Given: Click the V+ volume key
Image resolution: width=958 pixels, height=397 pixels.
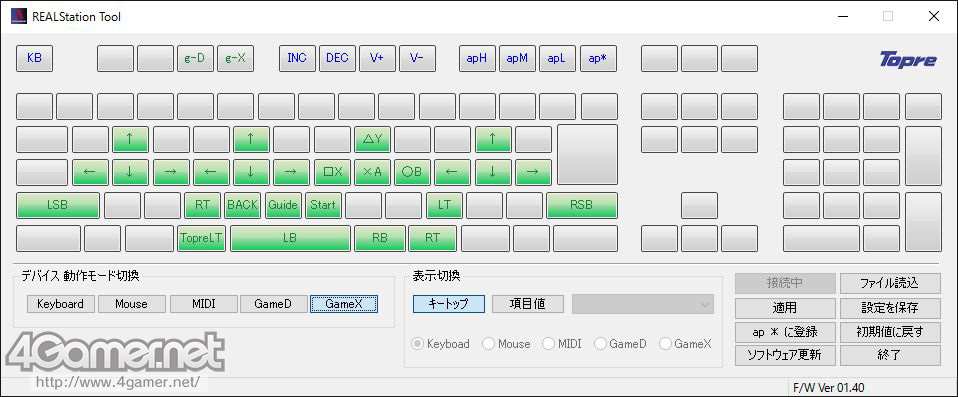Looking at the screenshot, I should (x=377, y=59).
